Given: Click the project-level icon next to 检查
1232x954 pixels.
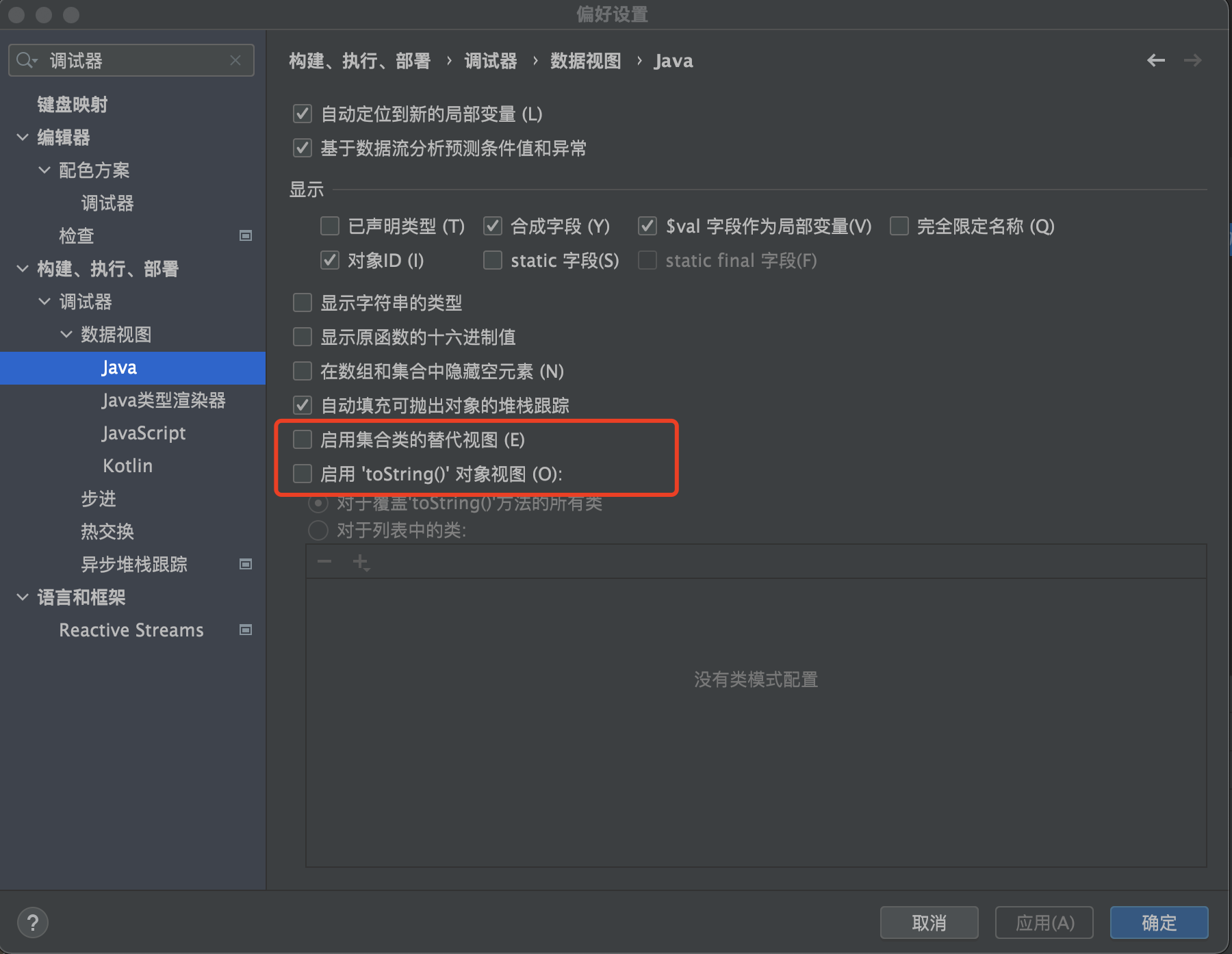Looking at the screenshot, I should (x=246, y=236).
